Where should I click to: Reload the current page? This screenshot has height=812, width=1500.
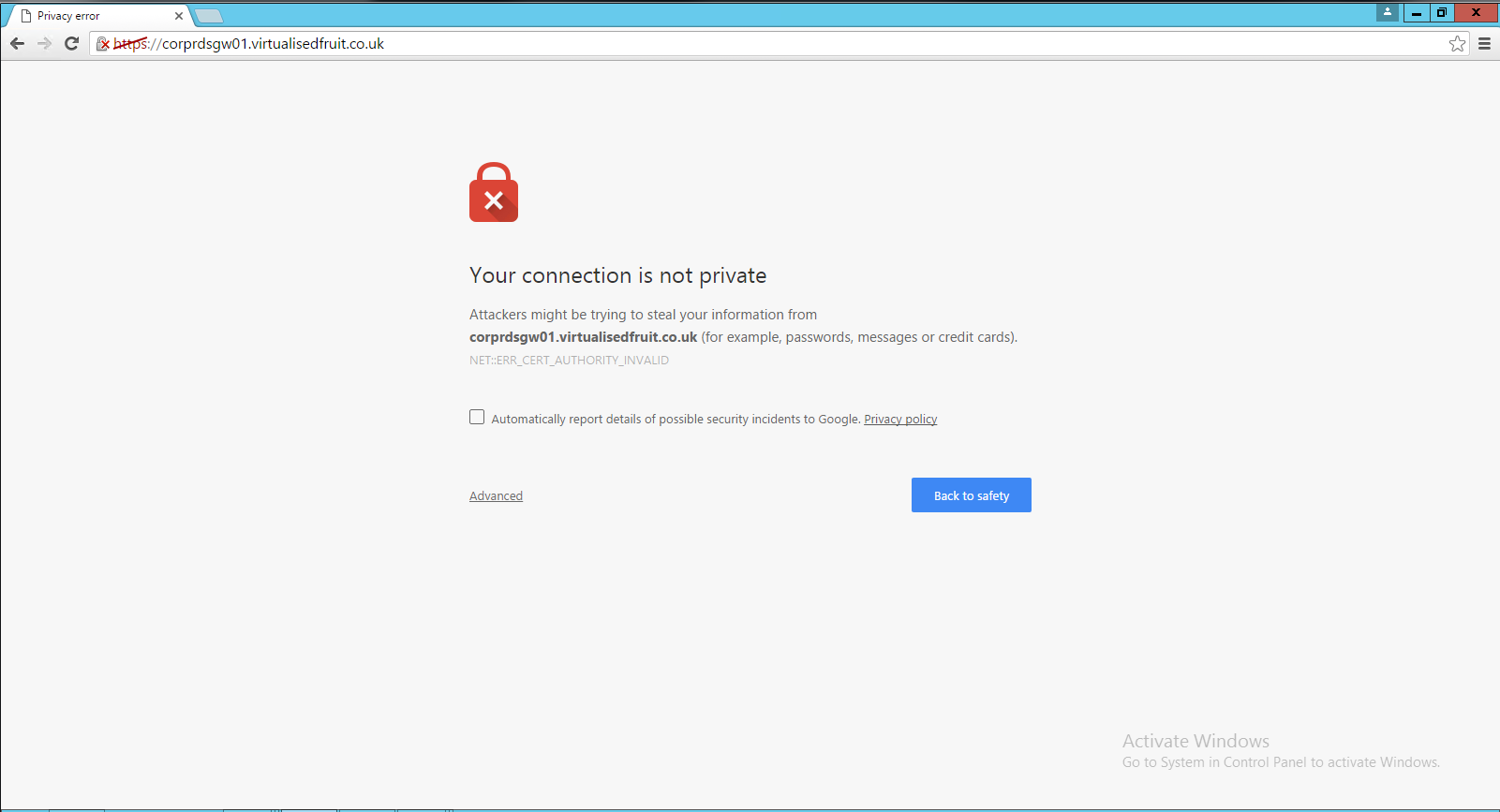tap(71, 44)
